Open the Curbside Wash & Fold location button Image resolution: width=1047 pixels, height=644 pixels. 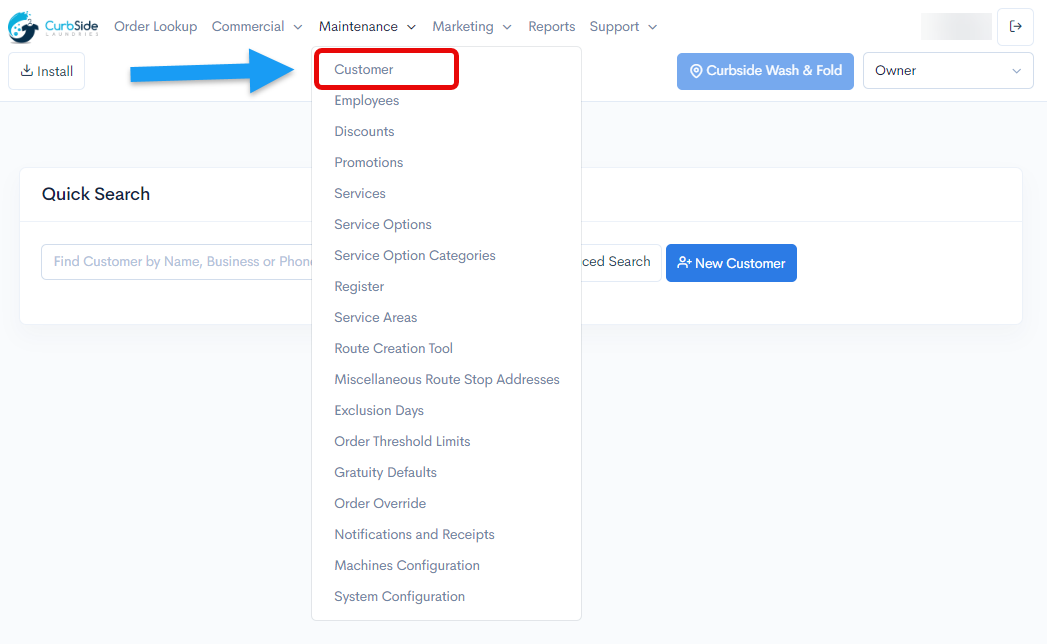pyautogui.click(x=765, y=71)
